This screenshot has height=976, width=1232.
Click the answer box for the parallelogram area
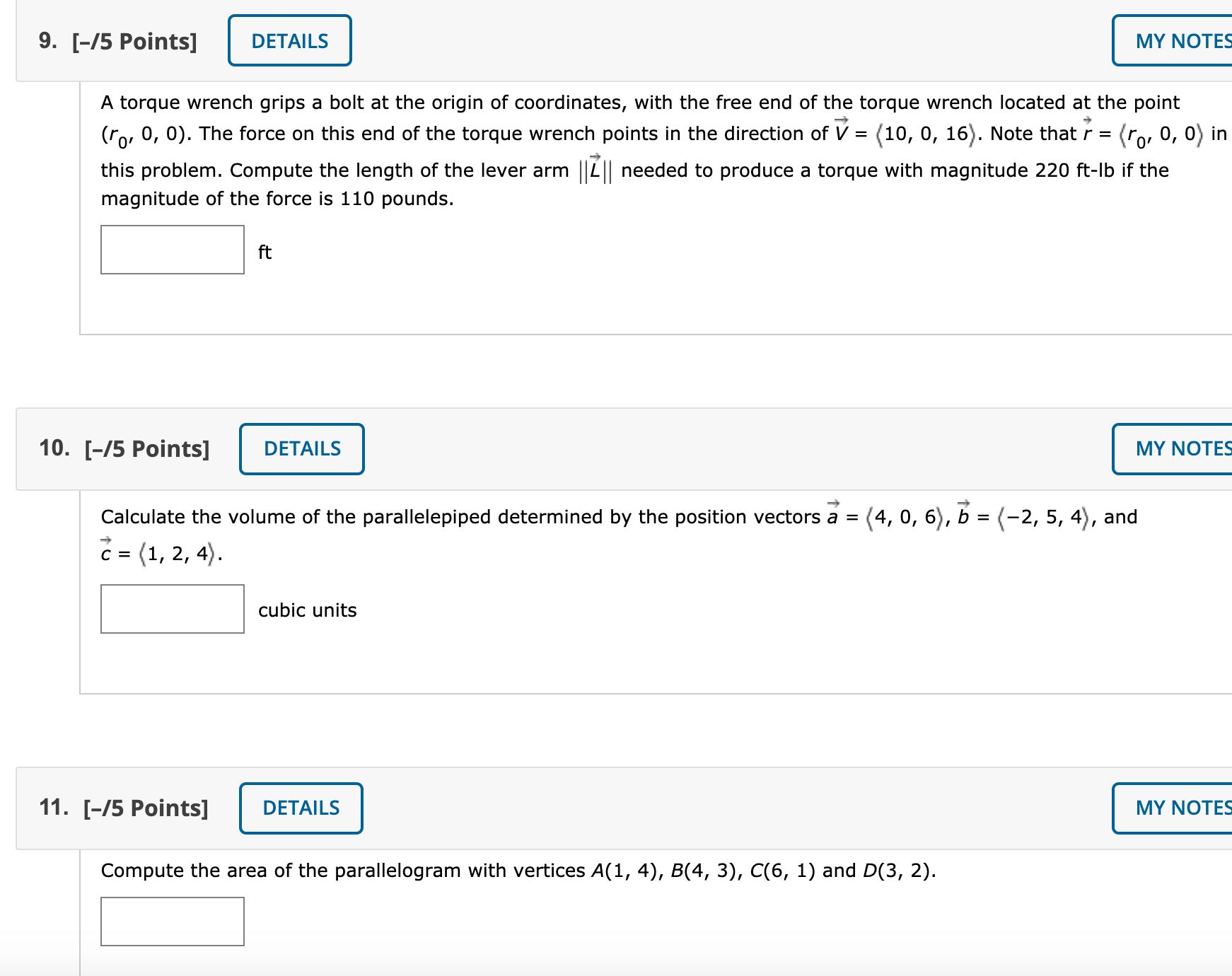172,921
